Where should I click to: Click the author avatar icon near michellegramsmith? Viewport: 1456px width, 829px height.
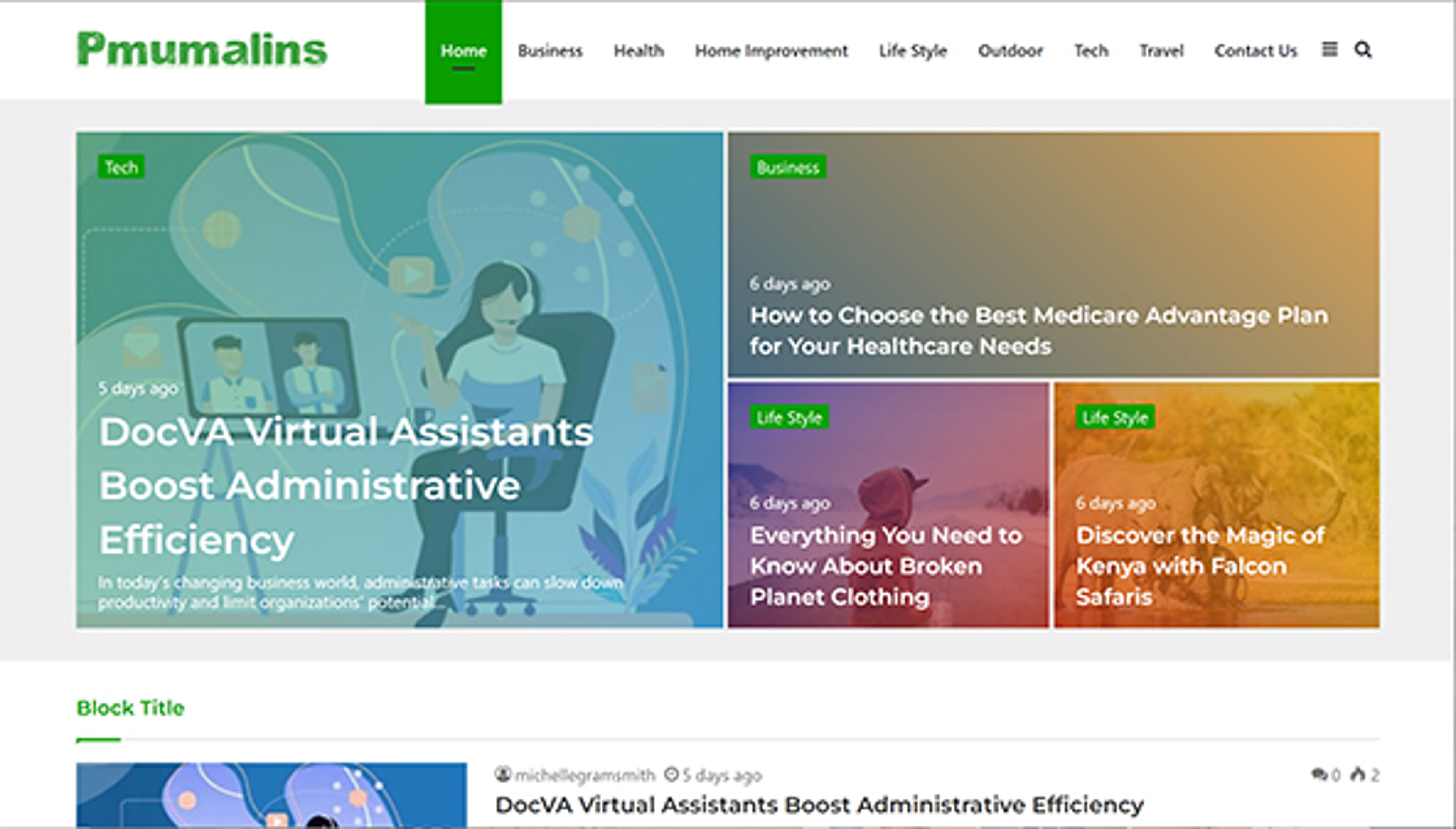click(x=504, y=774)
